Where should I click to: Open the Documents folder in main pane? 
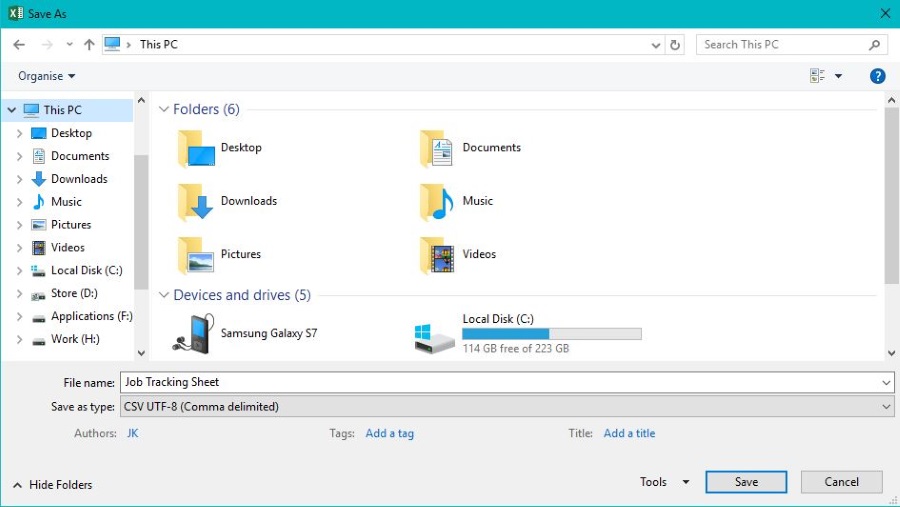coord(470,148)
